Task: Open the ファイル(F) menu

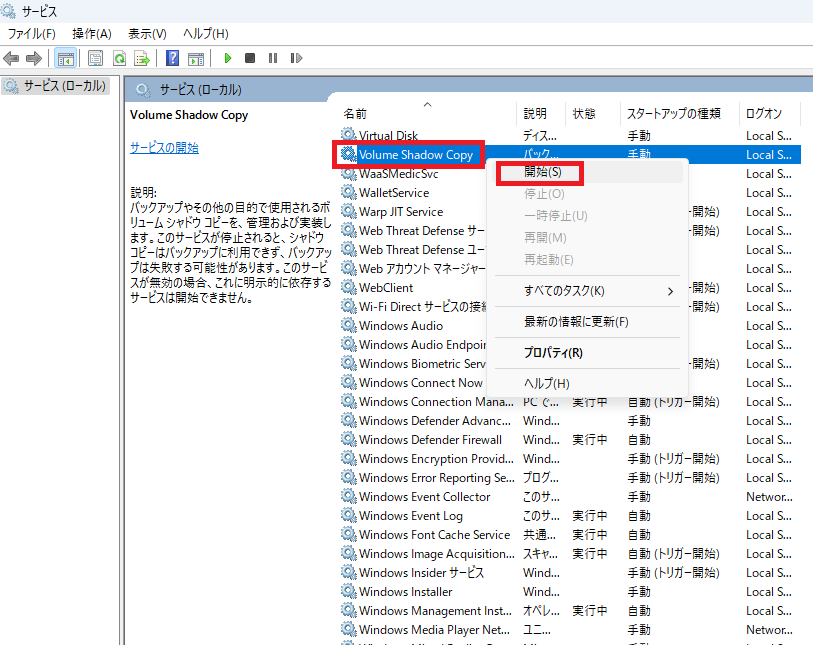Action: pos(32,34)
